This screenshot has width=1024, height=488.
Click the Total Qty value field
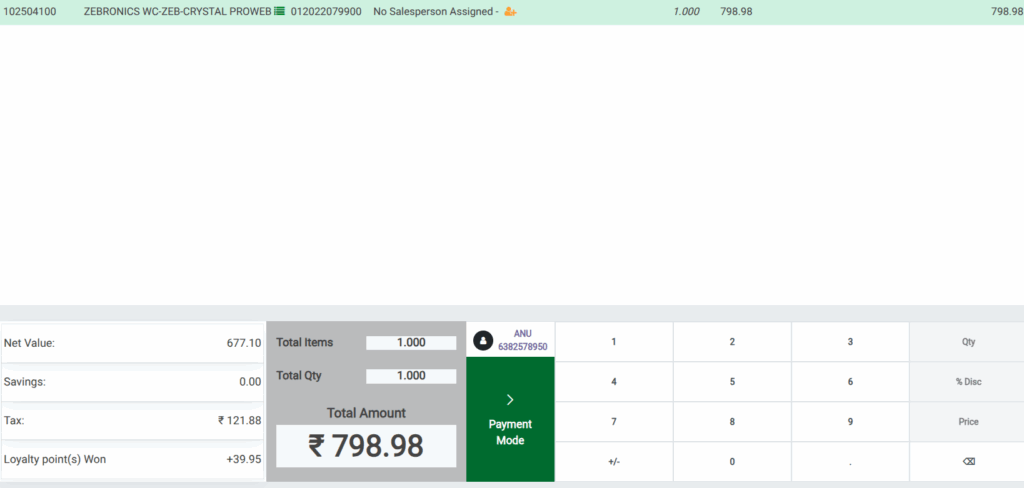[x=411, y=376]
